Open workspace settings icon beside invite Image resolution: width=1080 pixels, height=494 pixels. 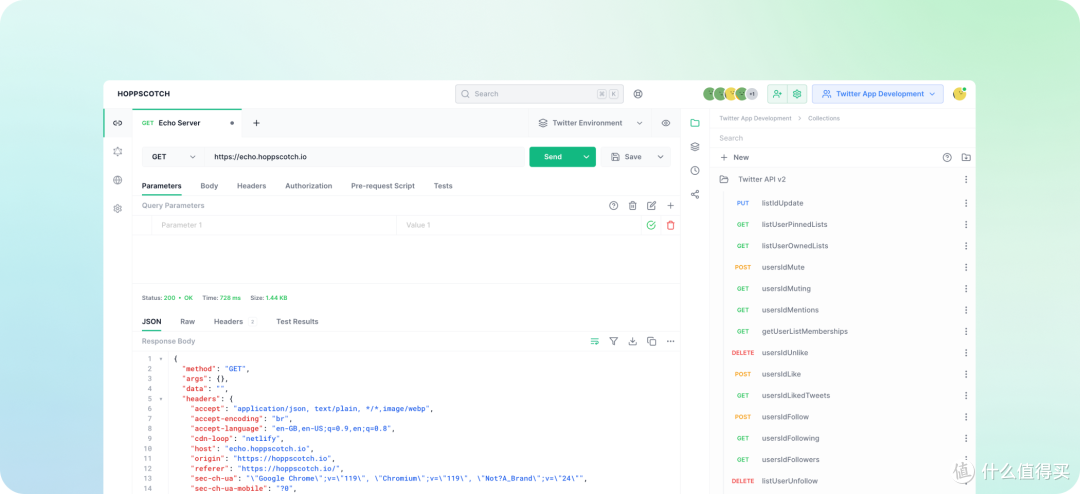coord(798,94)
